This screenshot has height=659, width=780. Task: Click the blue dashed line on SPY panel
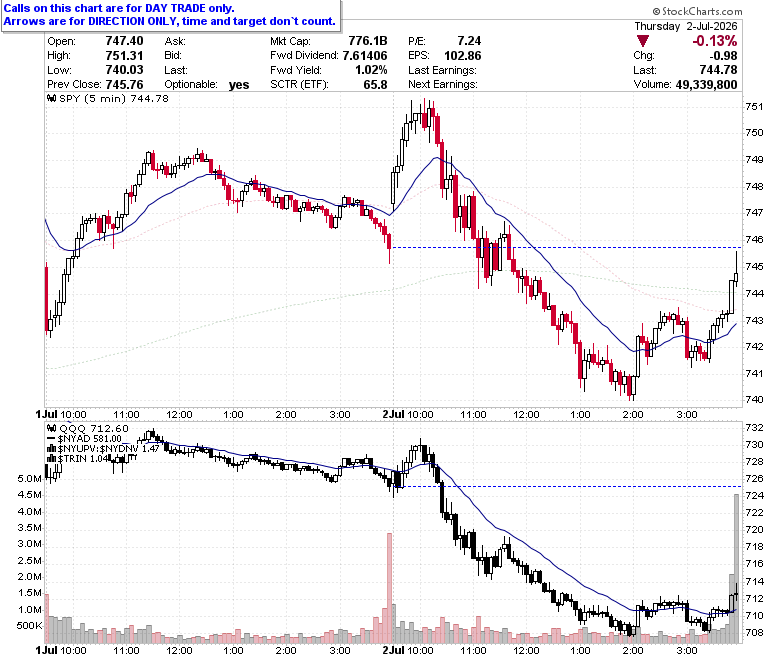(x=566, y=247)
